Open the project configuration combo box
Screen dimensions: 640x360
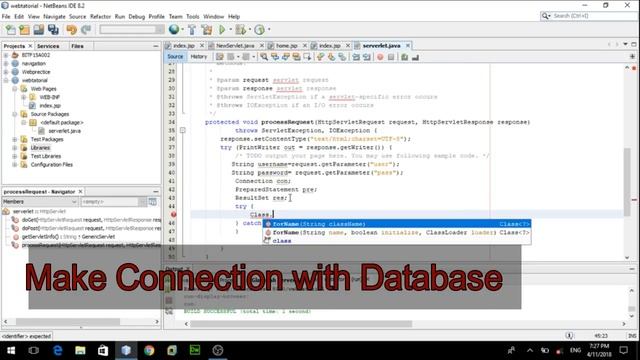[131, 30]
